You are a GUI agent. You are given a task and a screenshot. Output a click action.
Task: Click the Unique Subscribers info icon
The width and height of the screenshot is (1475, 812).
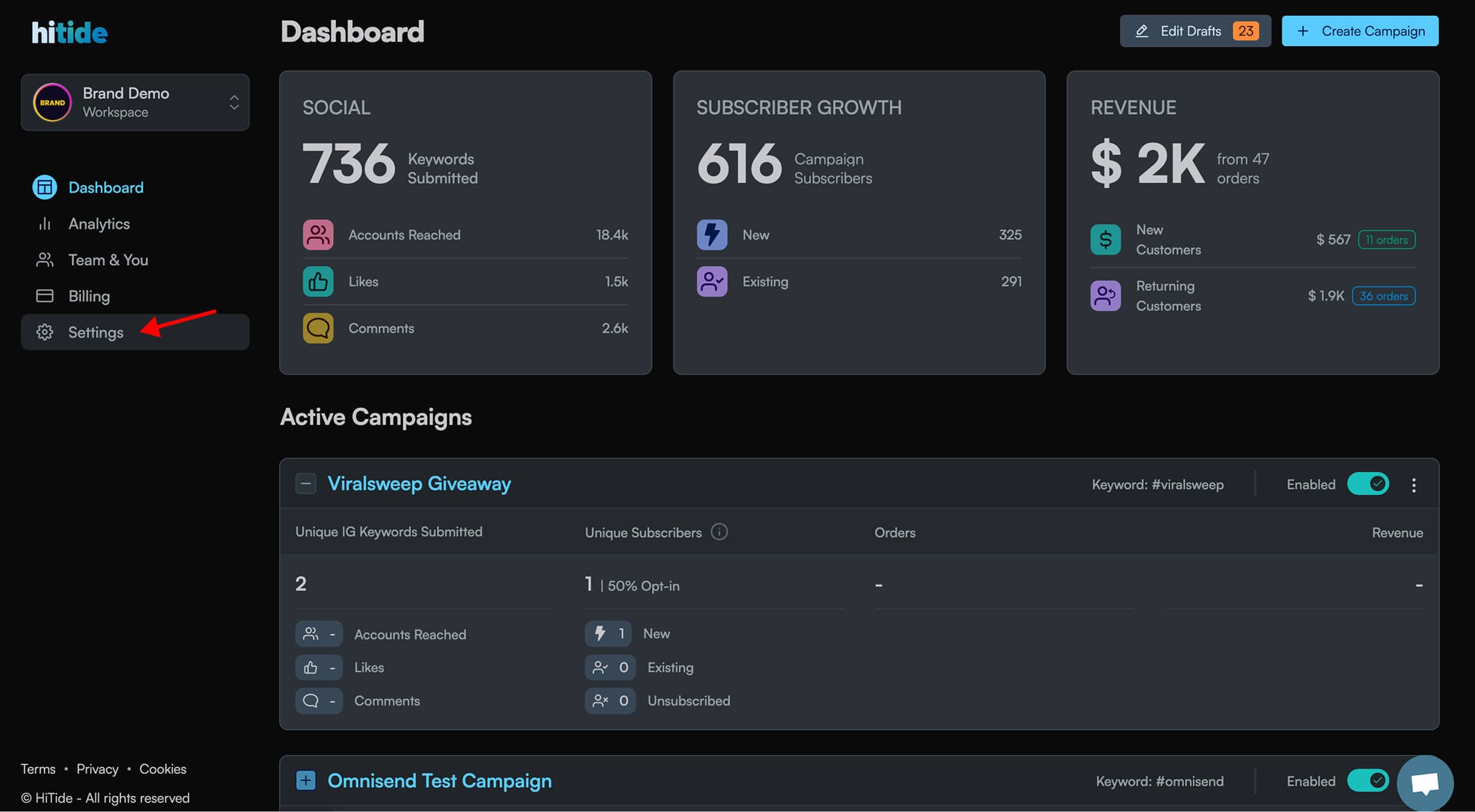coord(719,532)
